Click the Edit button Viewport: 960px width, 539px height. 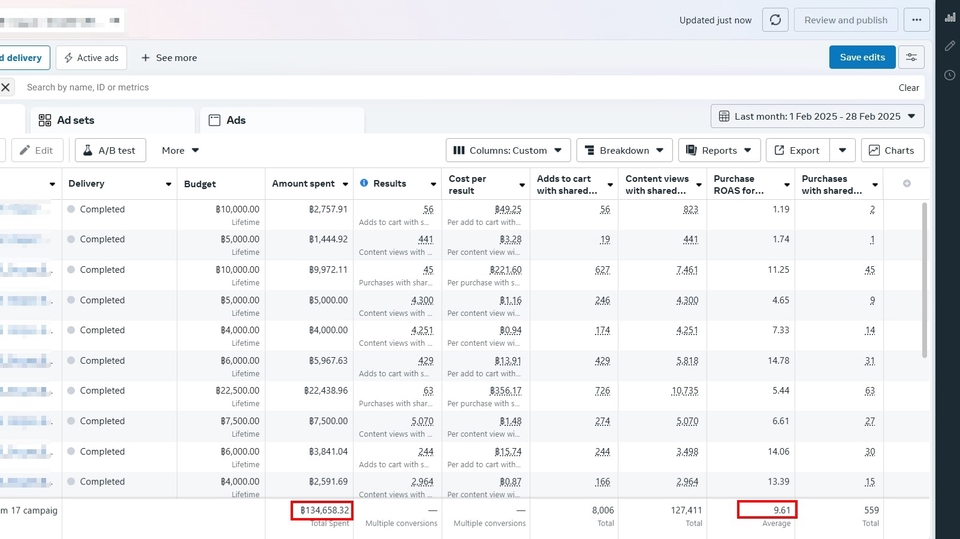(x=37, y=150)
